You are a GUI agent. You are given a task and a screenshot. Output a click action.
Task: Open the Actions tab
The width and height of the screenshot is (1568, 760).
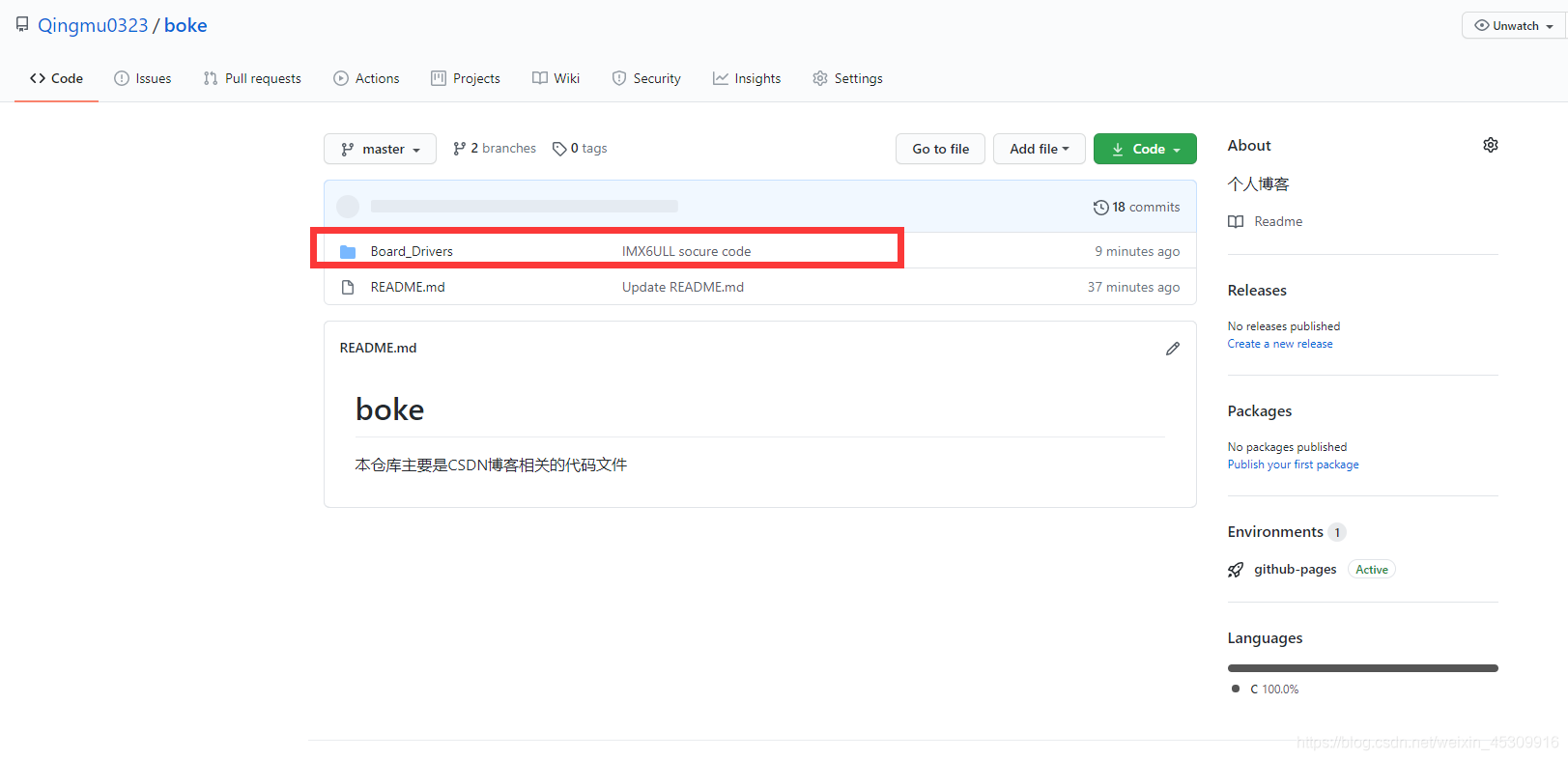point(366,78)
